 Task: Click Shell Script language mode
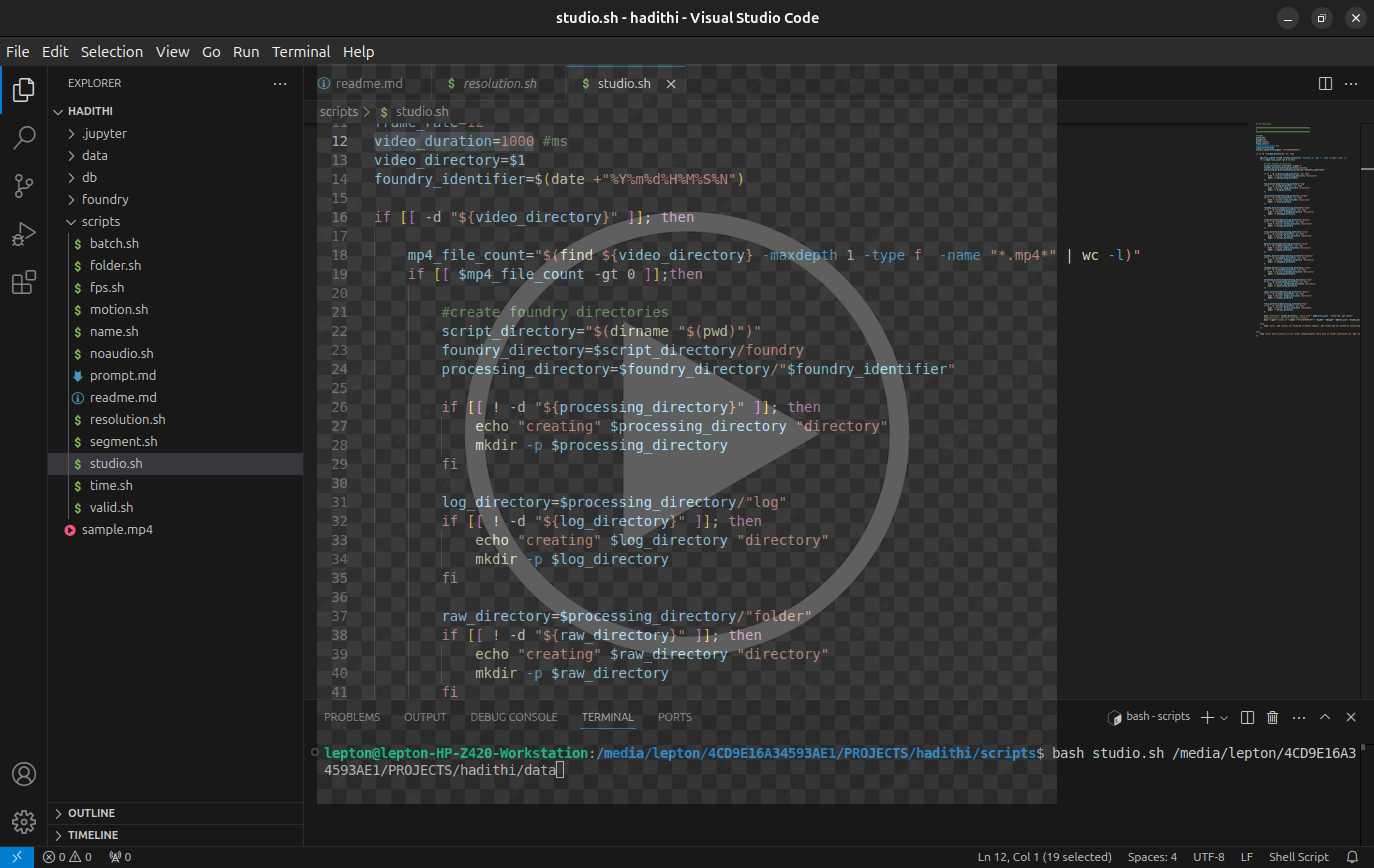(1298, 857)
